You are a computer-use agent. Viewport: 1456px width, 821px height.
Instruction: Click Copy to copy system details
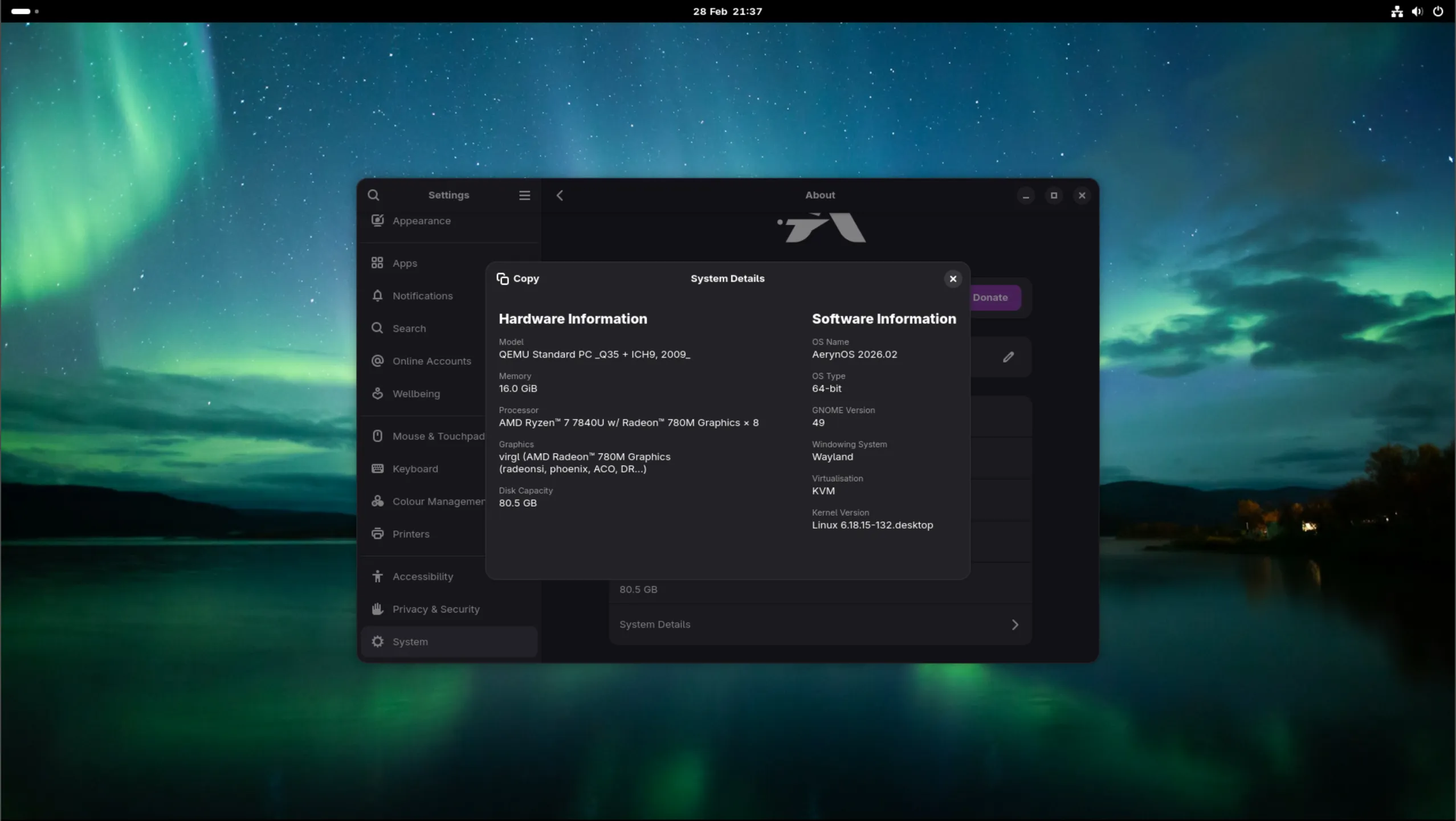(517, 278)
